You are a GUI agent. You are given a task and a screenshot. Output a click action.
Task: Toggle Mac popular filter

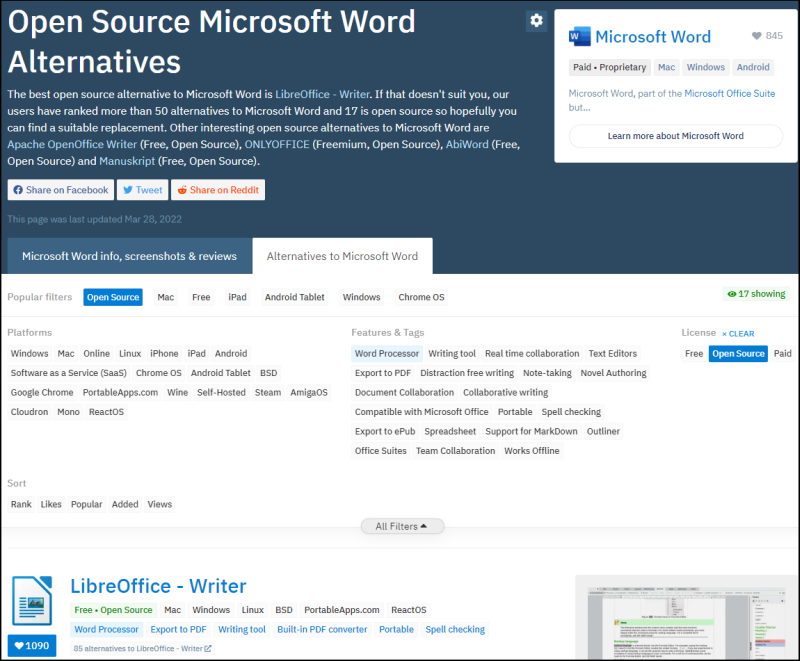165,297
